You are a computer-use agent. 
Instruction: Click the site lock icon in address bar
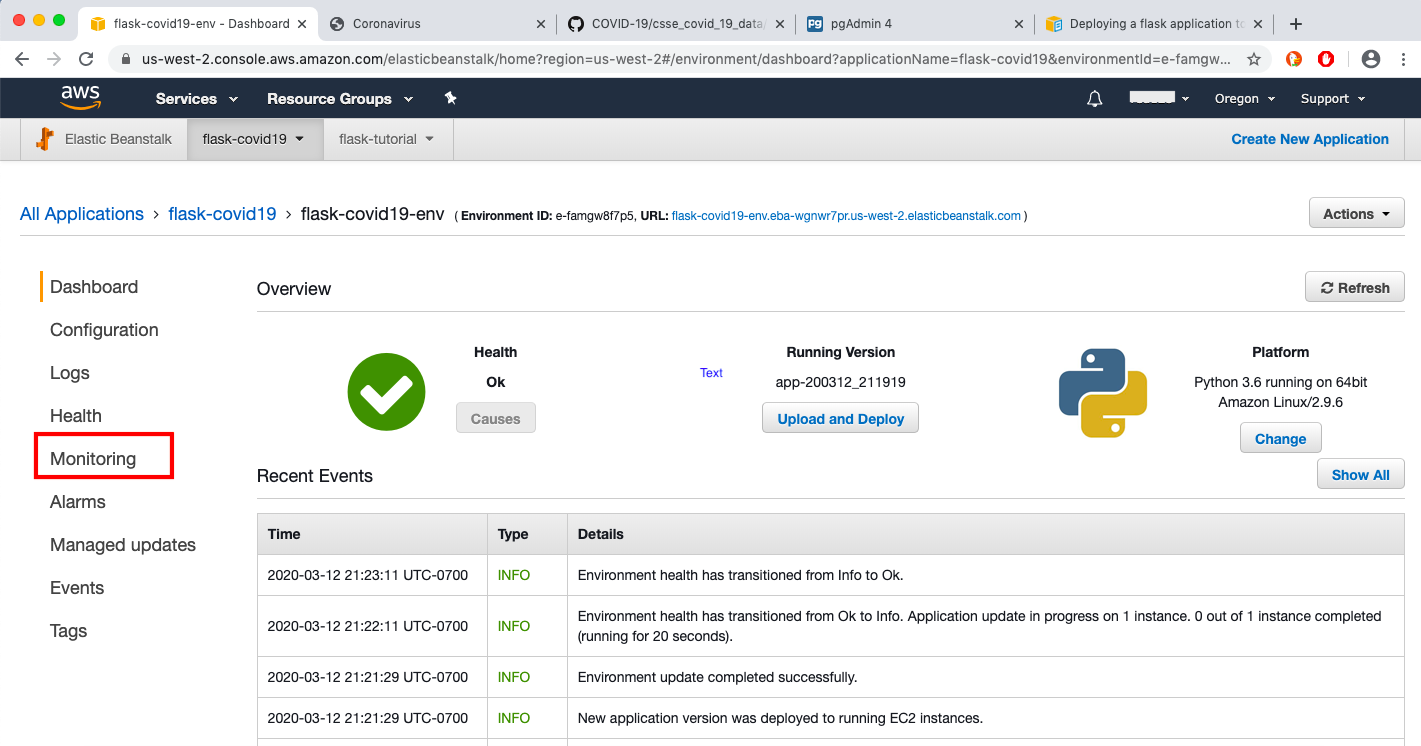125,59
